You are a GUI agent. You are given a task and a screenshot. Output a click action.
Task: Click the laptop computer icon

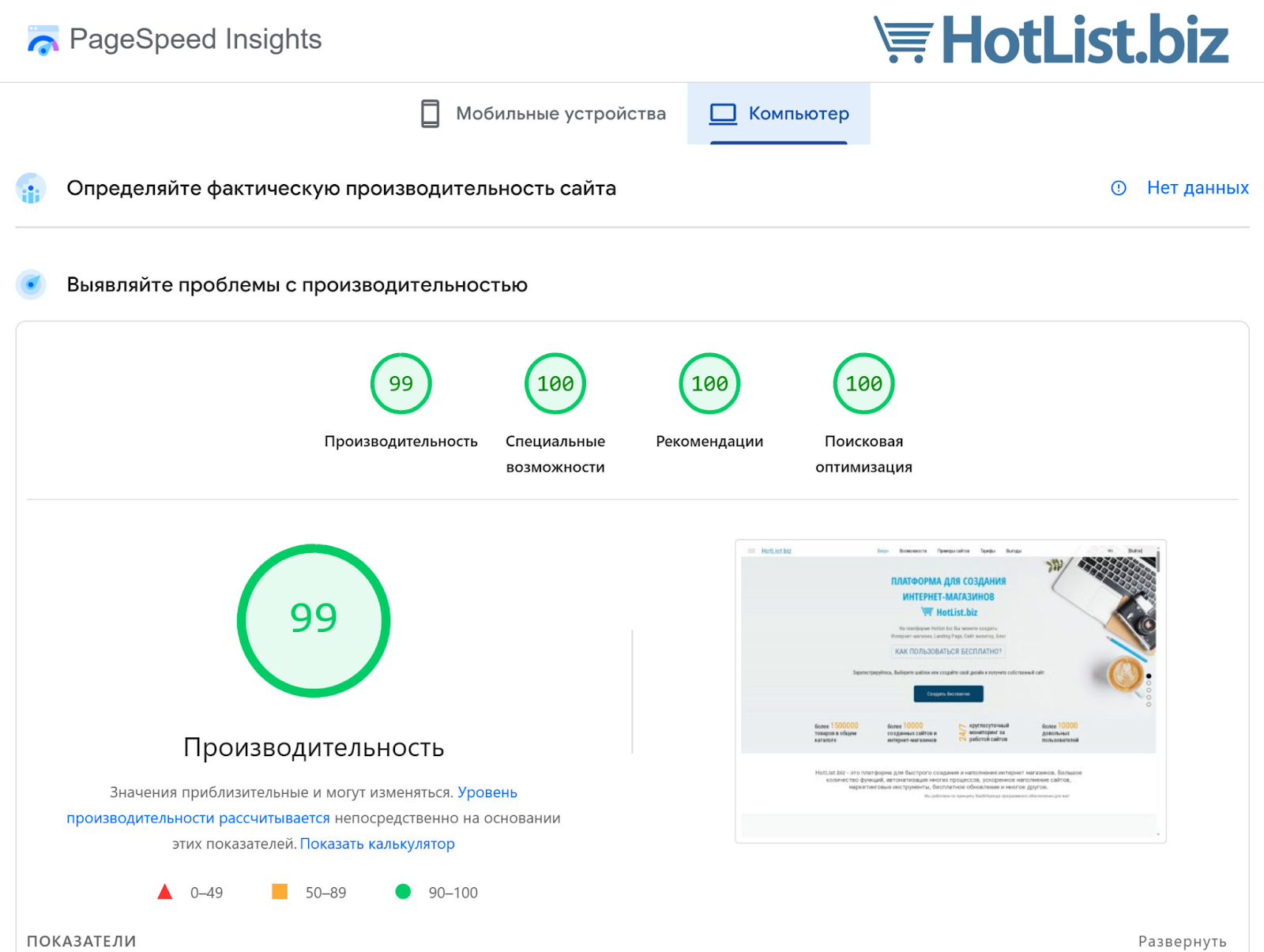click(722, 114)
